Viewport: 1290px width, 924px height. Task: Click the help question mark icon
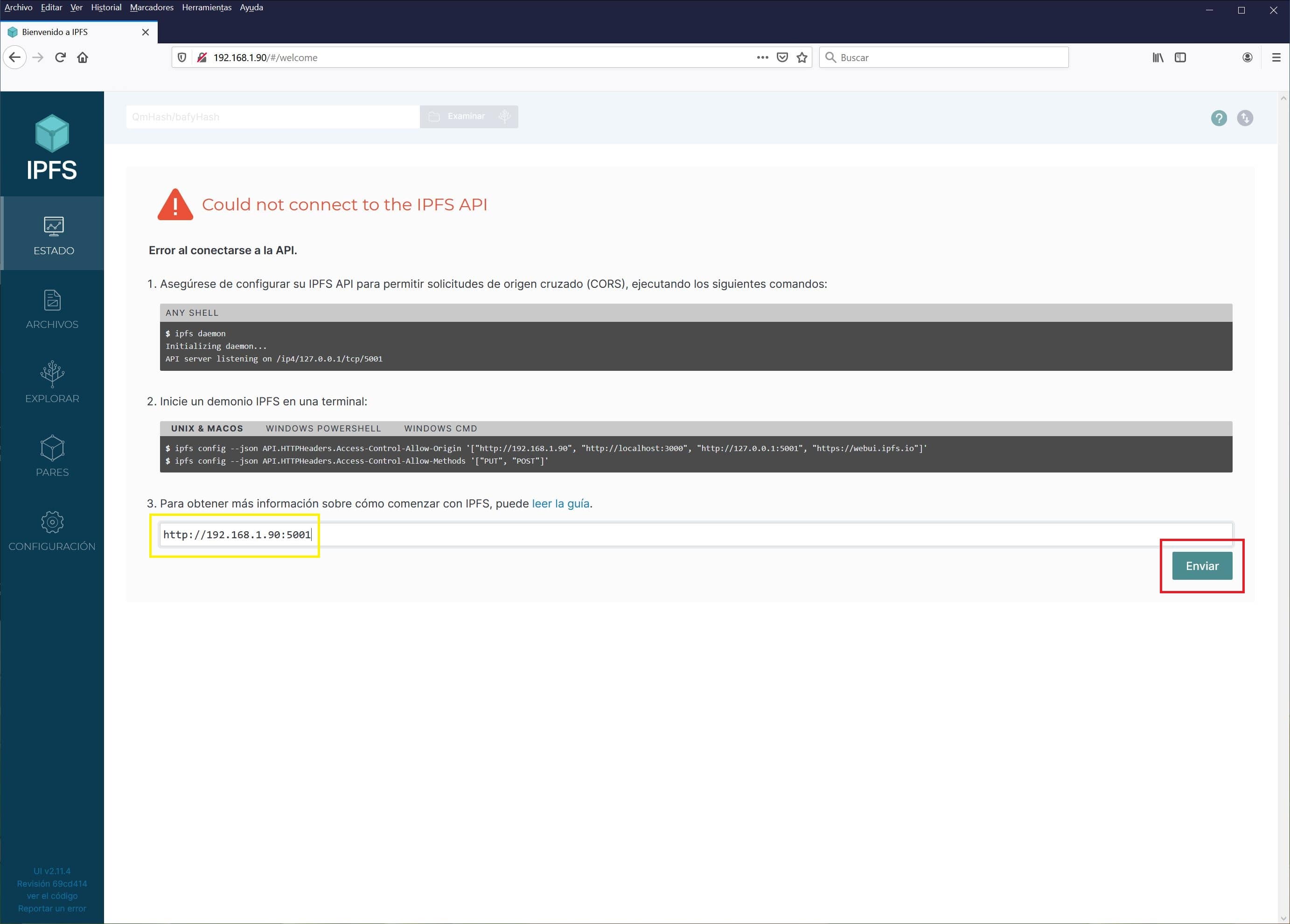click(1218, 118)
